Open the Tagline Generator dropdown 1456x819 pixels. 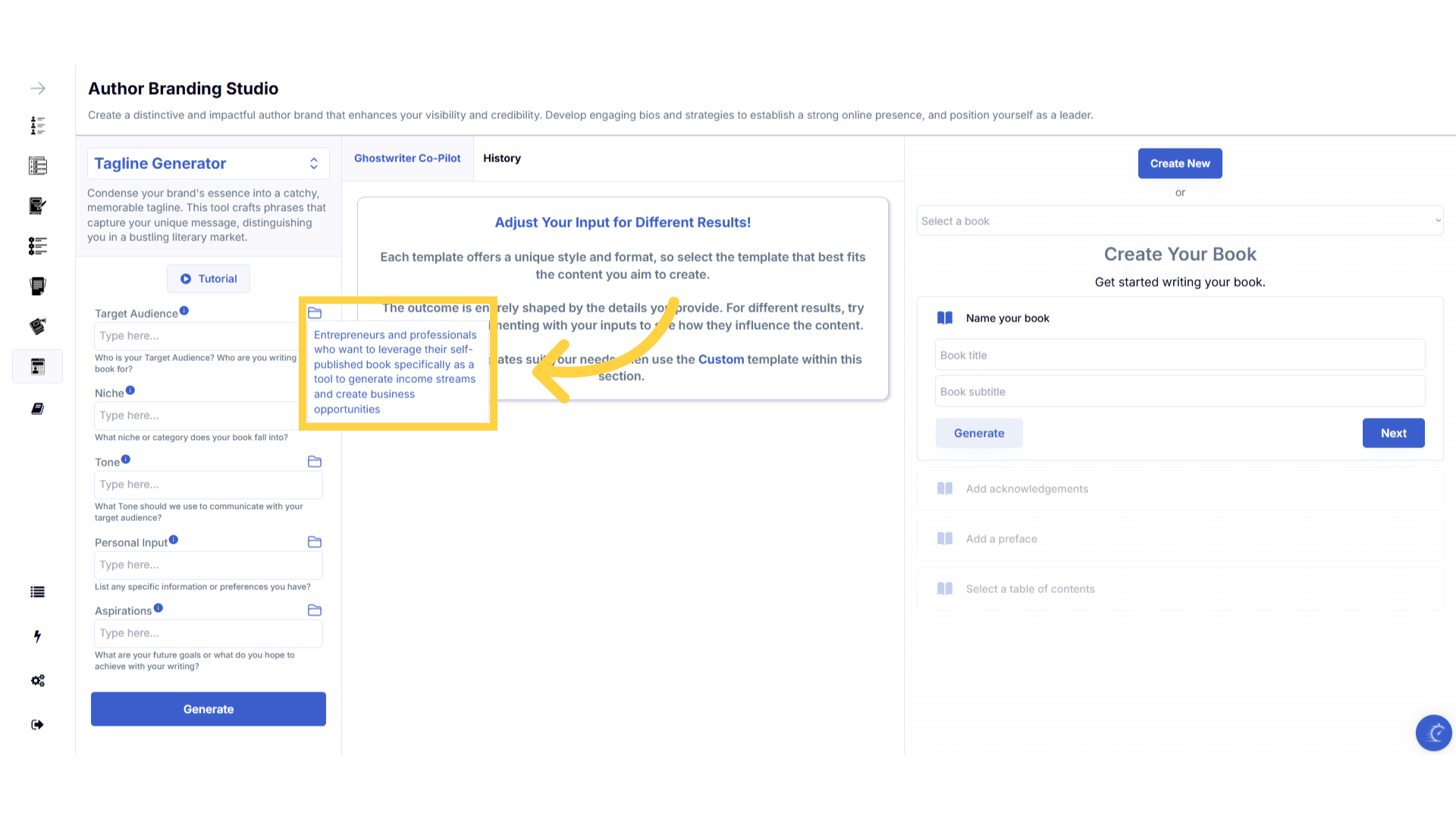point(208,164)
